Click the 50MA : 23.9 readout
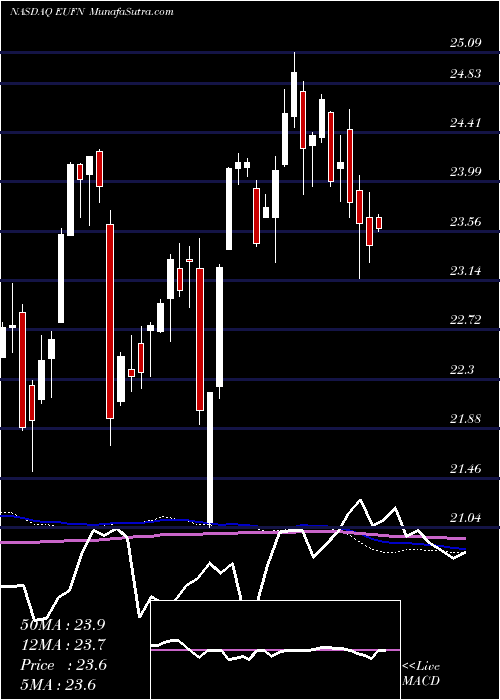The width and height of the screenshot is (500, 700). [63, 625]
